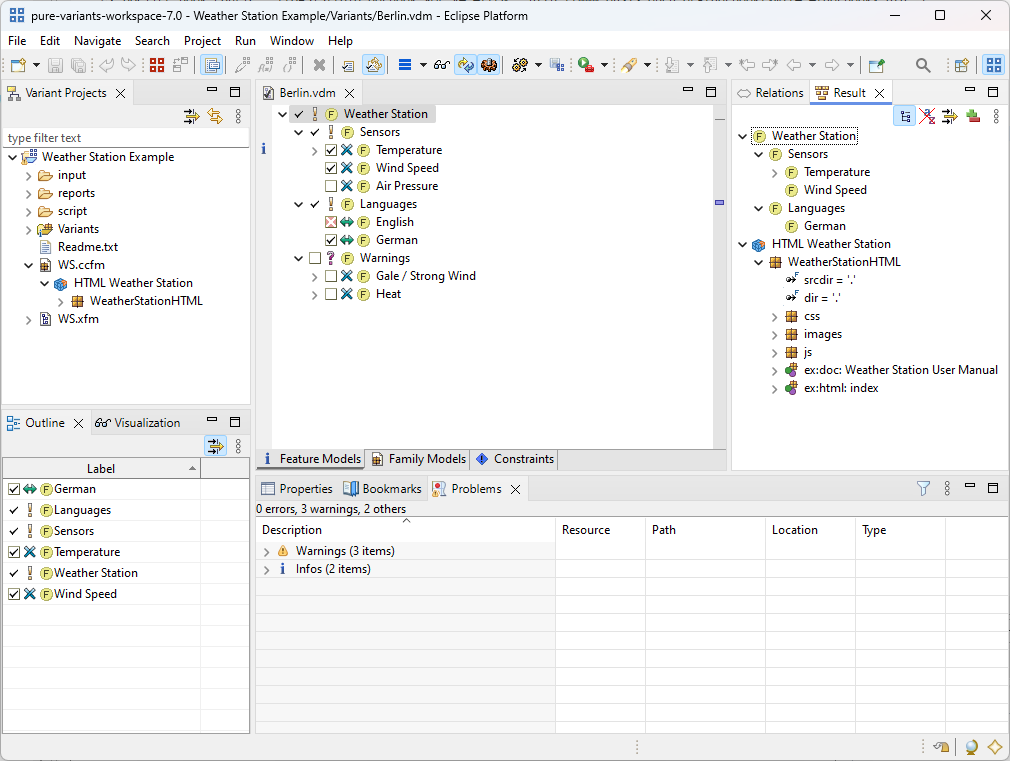Viewport: 1010px width, 761px height.
Task: Click the Save button in the toolbar
Action: point(55,65)
